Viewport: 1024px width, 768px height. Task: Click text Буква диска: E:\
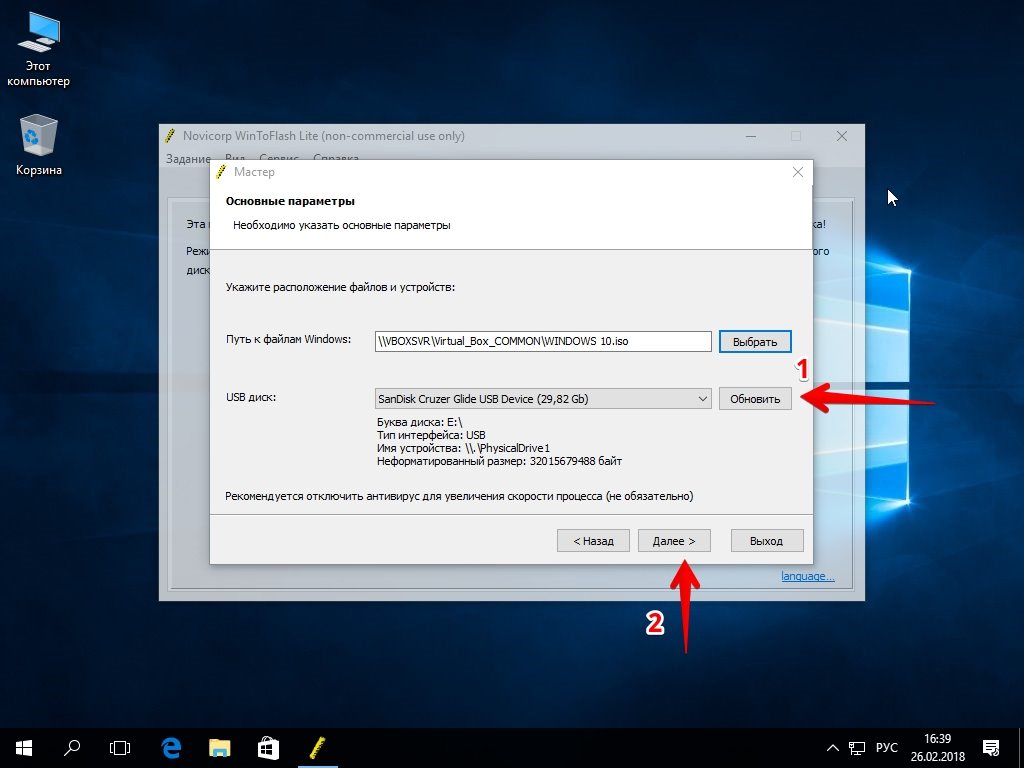pos(419,423)
